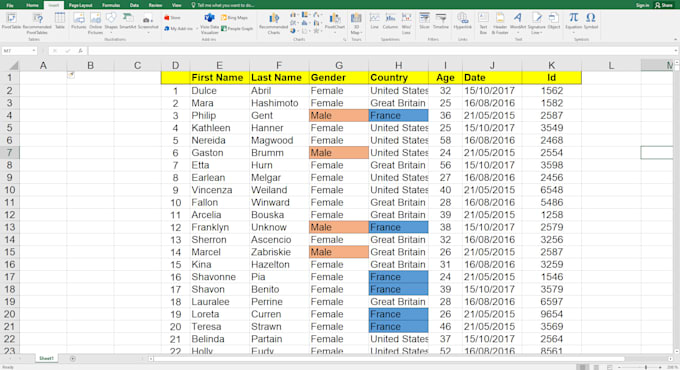Insert a Hyperlink
Screen dimensions: 680x370
pos(463,21)
